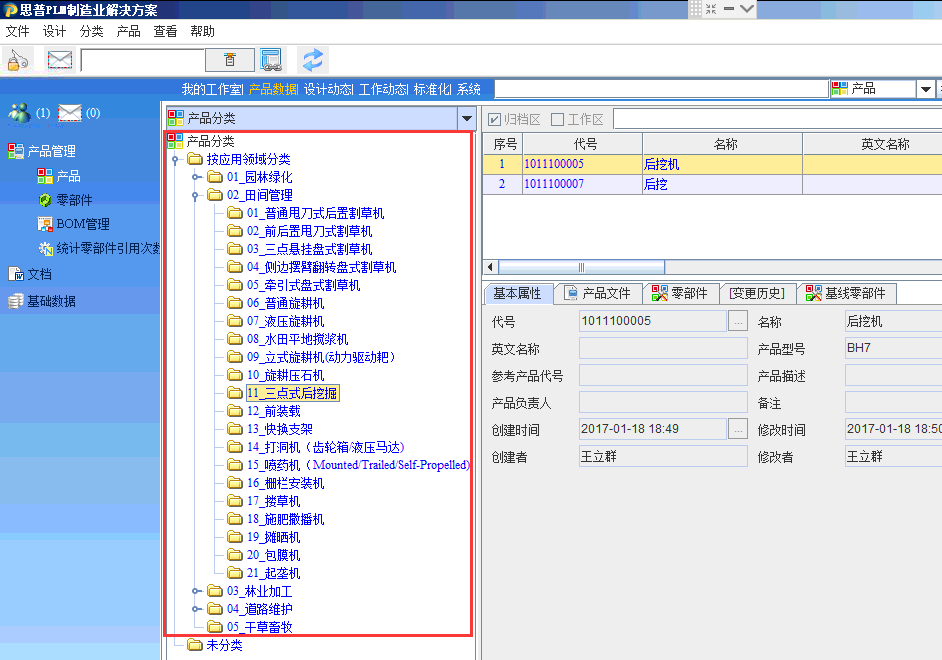Switch to 基线零部件 tab

[x=846, y=293]
